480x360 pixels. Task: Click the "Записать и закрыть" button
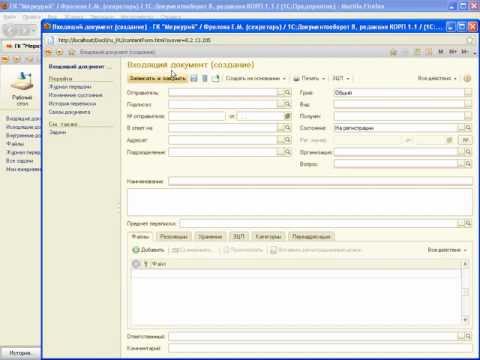[157, 78]
